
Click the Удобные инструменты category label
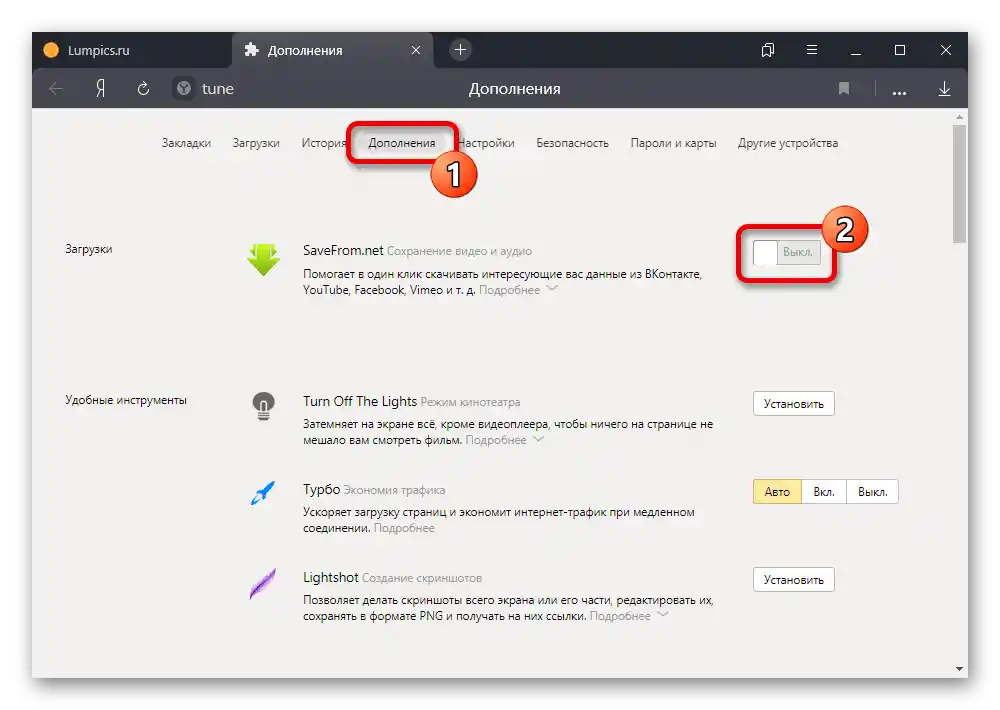[x=126, y=400]
